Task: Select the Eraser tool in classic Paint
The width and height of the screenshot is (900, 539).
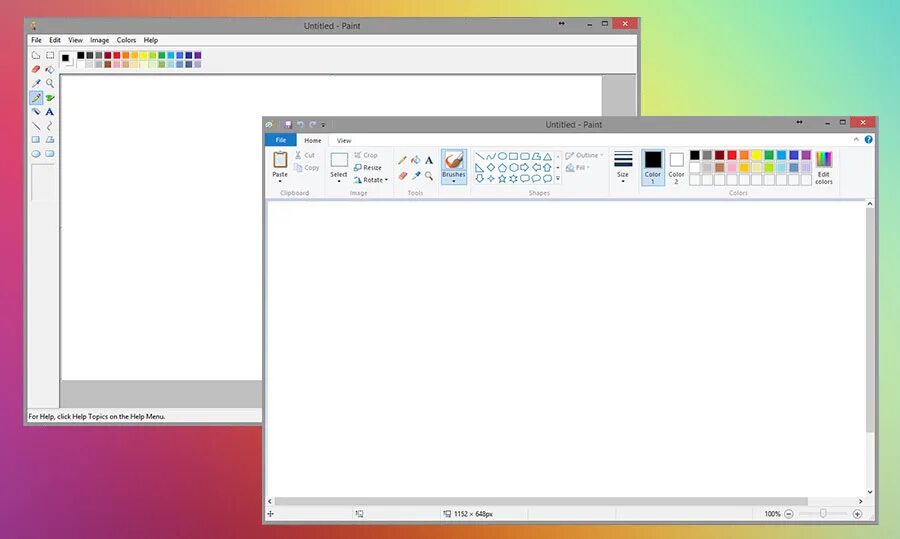Action: tap(36, 69)
